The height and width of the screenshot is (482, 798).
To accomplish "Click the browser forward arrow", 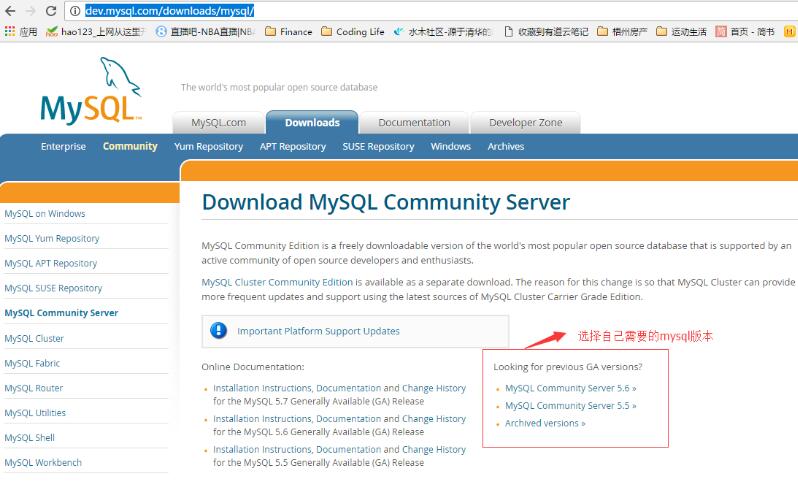I will [31, 11].
